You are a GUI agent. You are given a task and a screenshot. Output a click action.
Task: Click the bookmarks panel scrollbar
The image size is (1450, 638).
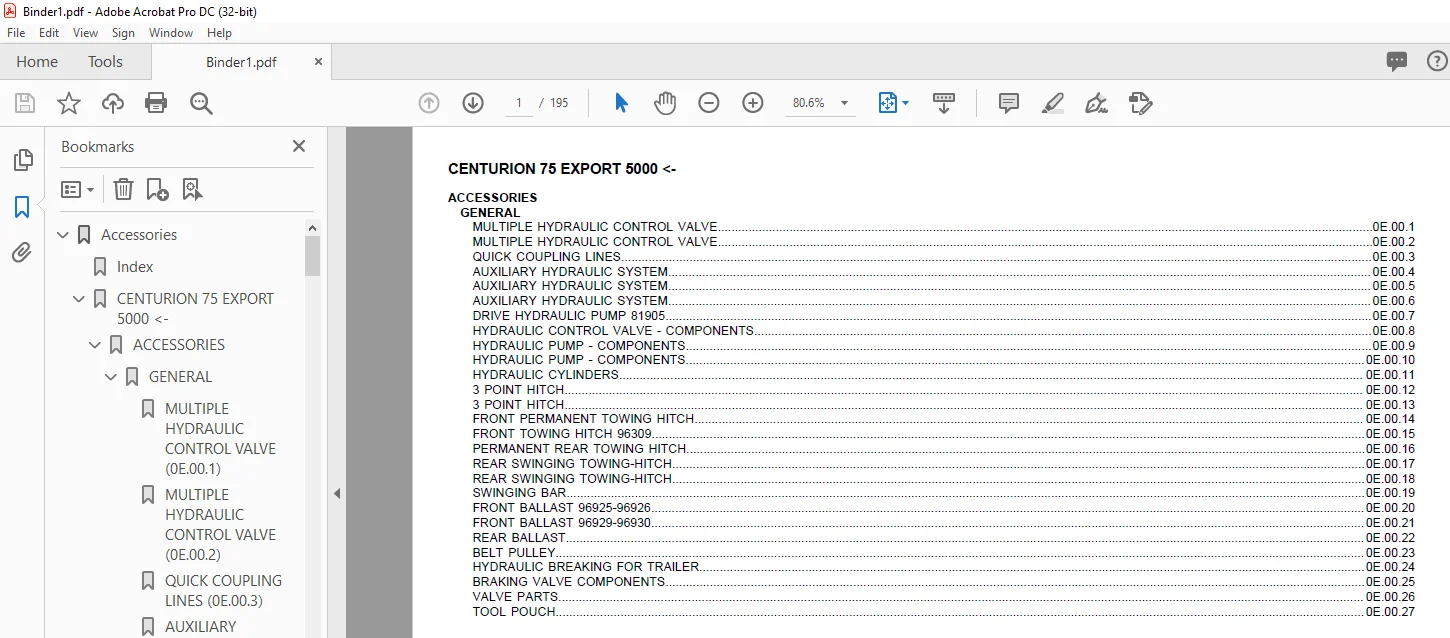pyautogui.click(x=313, y=255)
